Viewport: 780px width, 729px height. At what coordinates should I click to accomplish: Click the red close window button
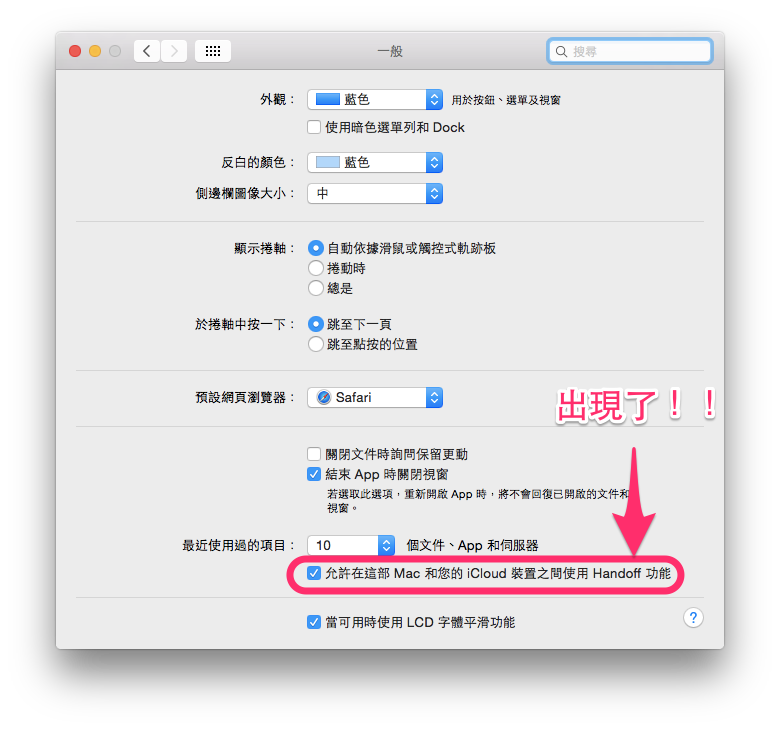[75, 51]
